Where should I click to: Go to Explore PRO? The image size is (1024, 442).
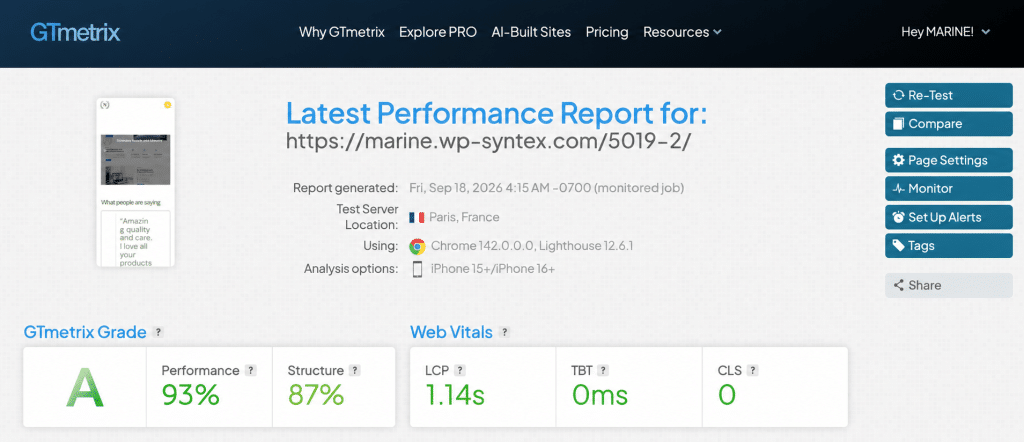[438, 32]
